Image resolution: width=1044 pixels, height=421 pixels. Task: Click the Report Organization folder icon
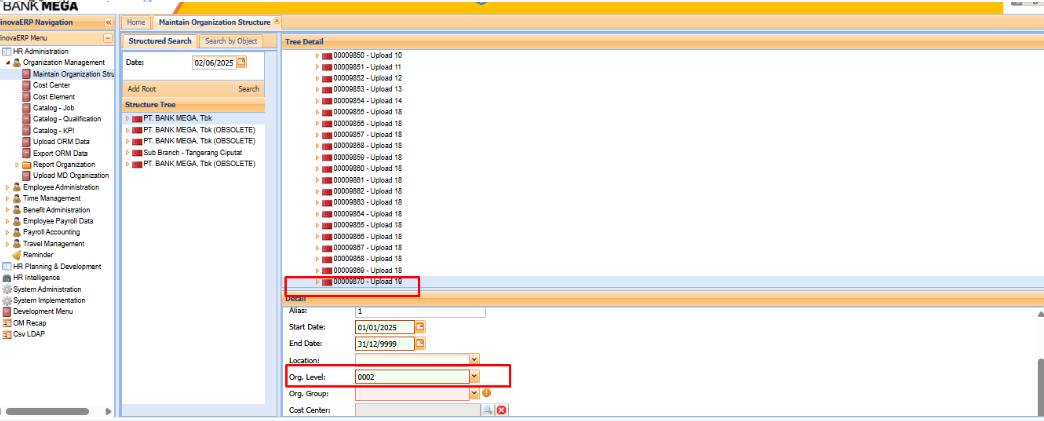(x=27, y=165)
